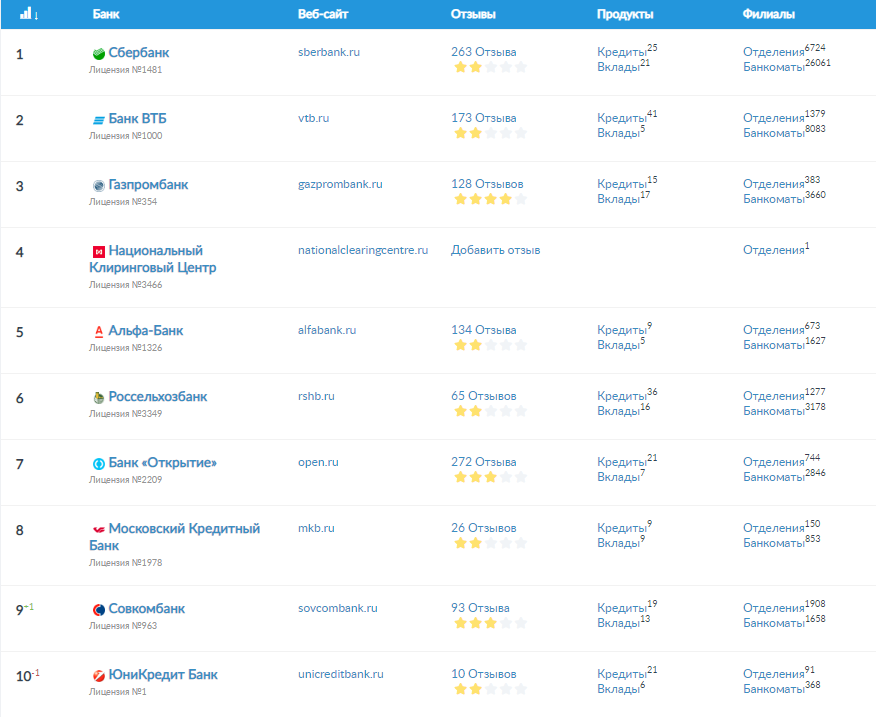
Task: Open the Банк «Открытие» page
Action: (x=163, y=463)
